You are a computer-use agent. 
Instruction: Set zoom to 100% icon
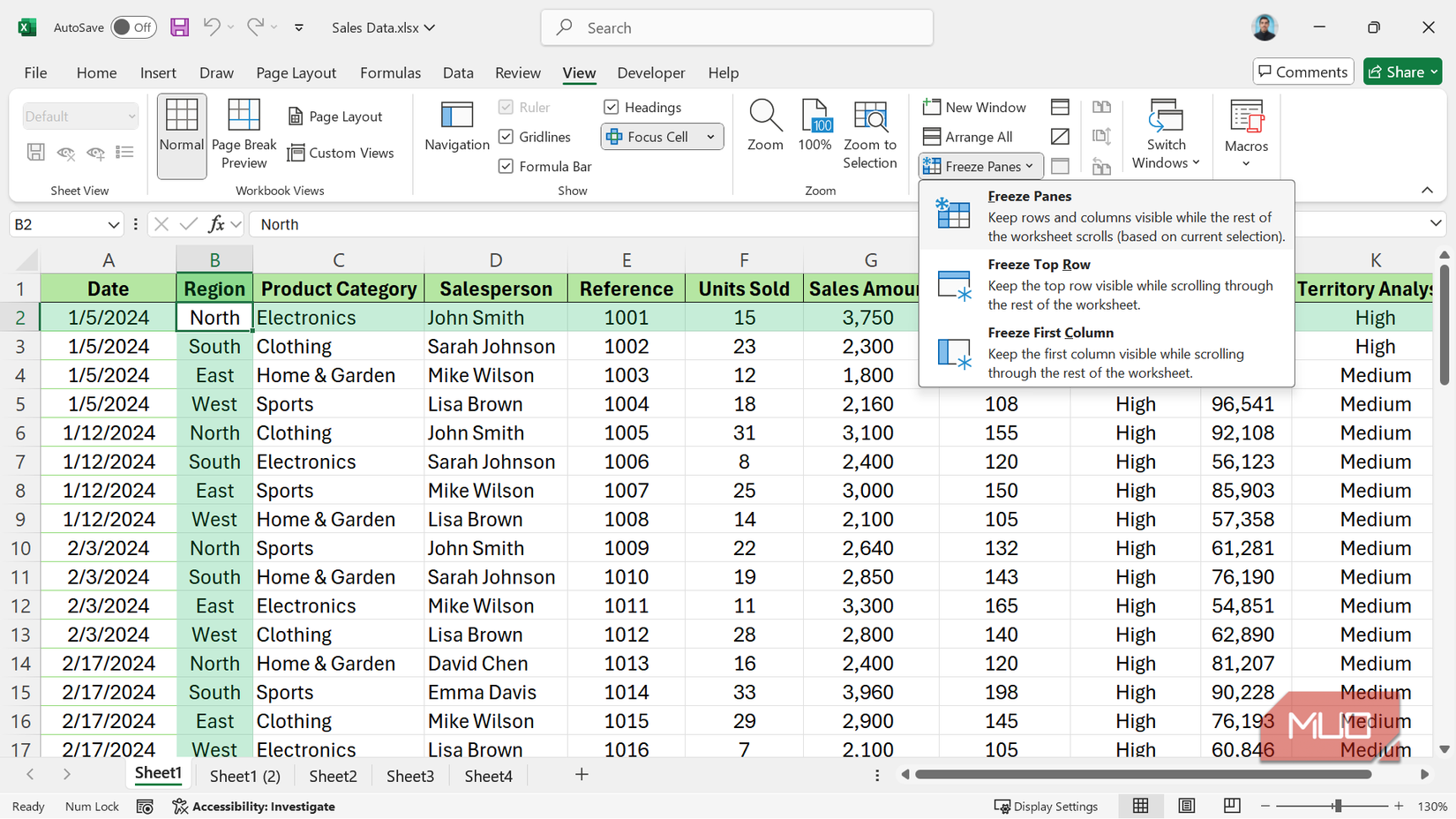[x=815, y=126]
